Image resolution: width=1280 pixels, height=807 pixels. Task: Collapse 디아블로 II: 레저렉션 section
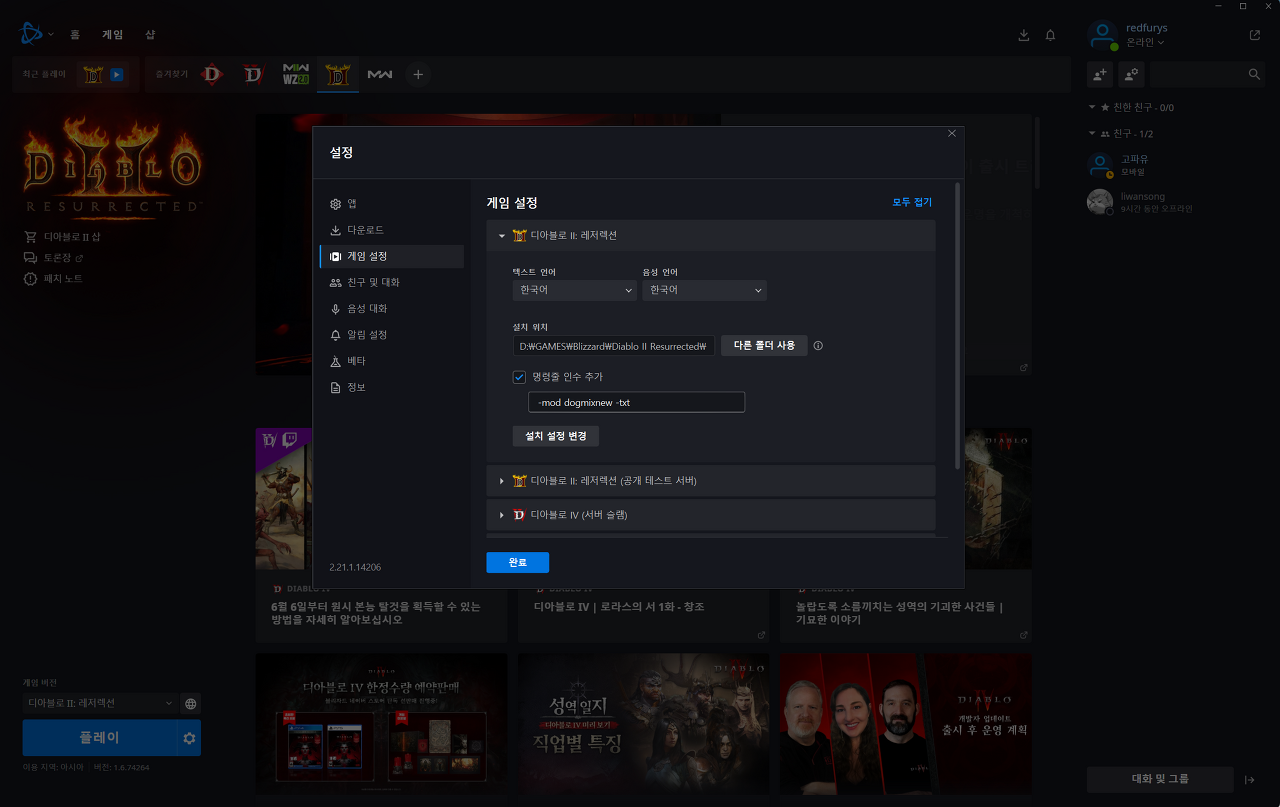click(x=710, y=236)
